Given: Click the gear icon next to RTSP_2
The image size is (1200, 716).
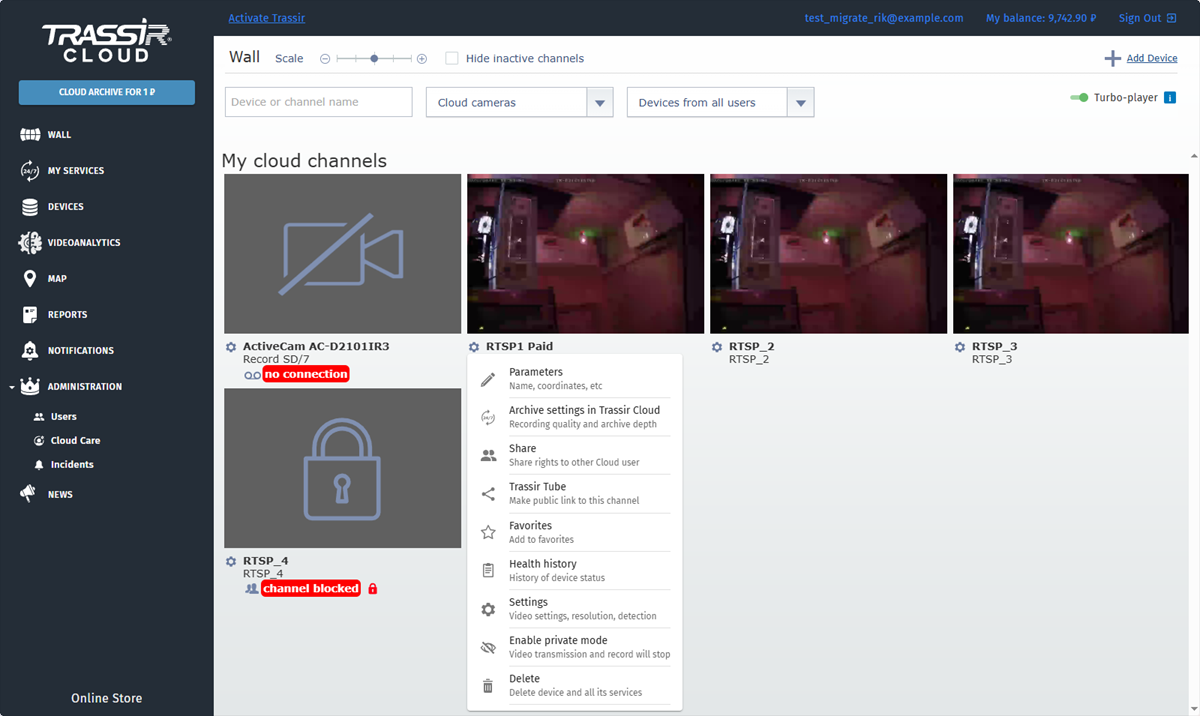Looking at the screenshot, I should (x=717, y=347).
